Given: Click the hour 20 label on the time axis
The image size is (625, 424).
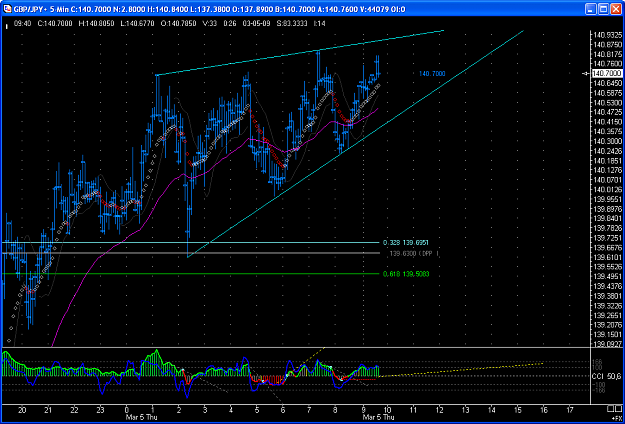Looking at the screenshot, I should [x=22, y=409].
